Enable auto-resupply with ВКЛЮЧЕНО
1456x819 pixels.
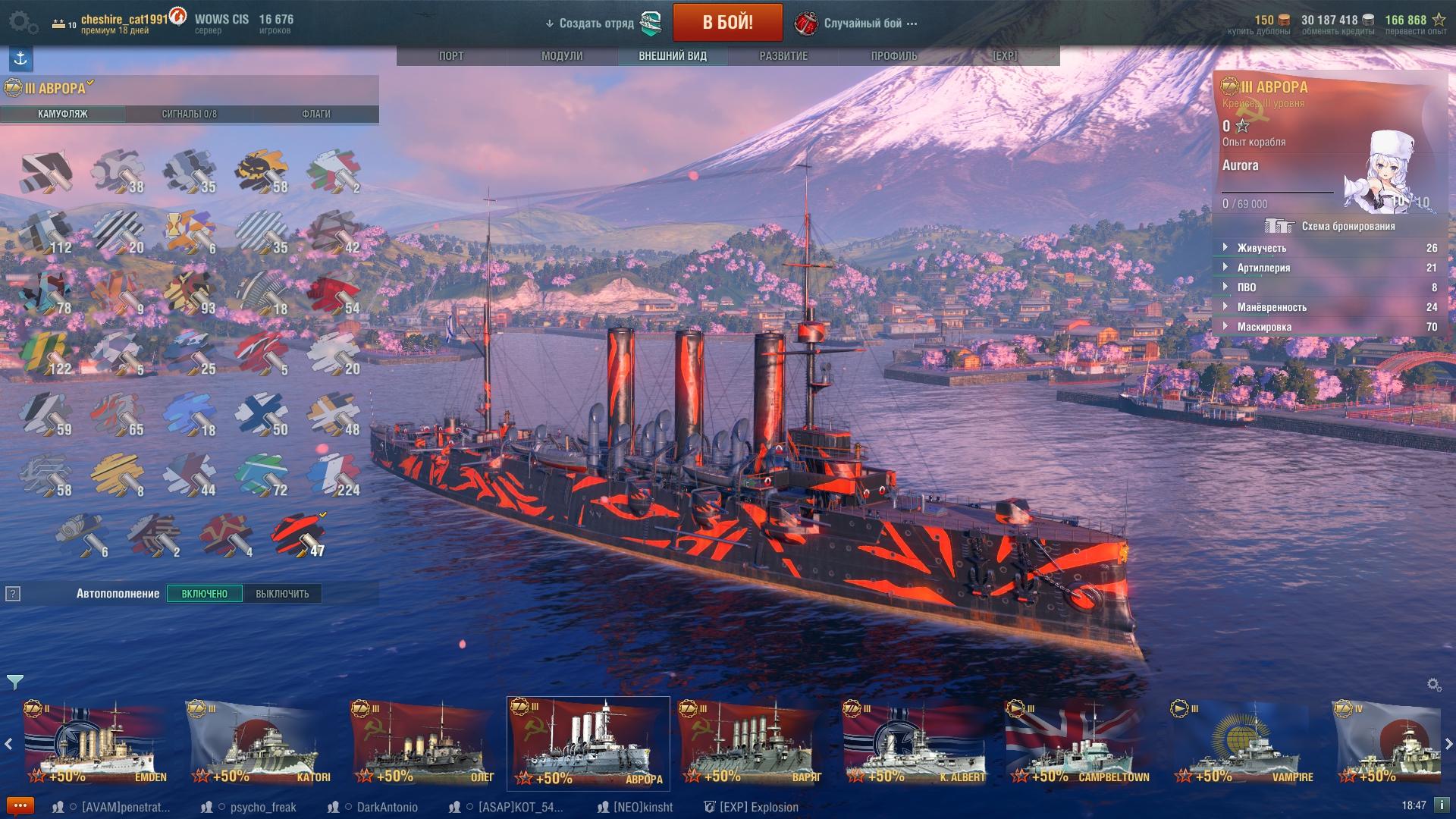pos(204,594)
